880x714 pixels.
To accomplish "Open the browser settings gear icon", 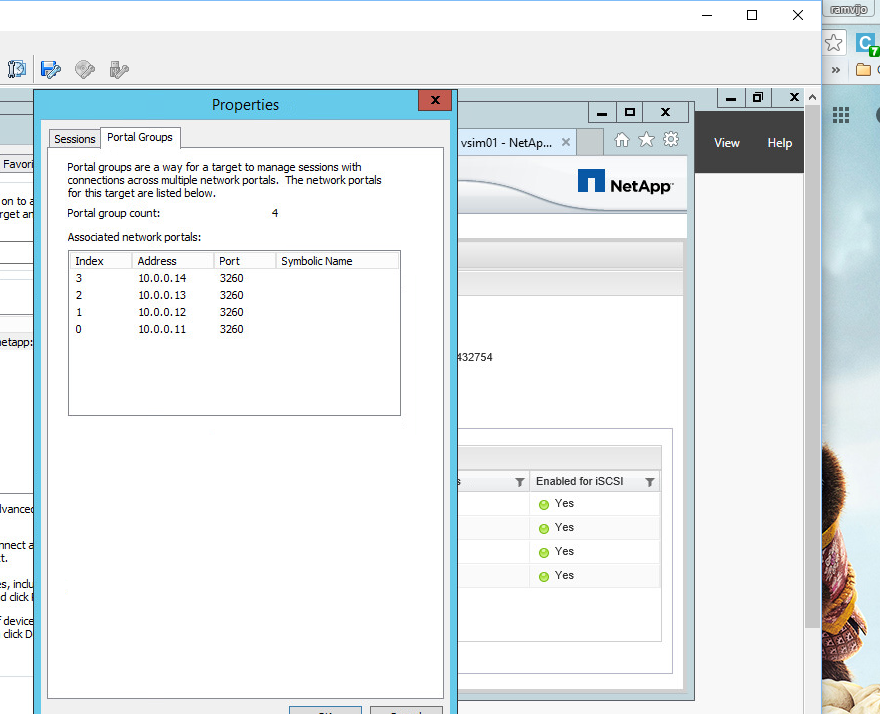I will 670,141.
